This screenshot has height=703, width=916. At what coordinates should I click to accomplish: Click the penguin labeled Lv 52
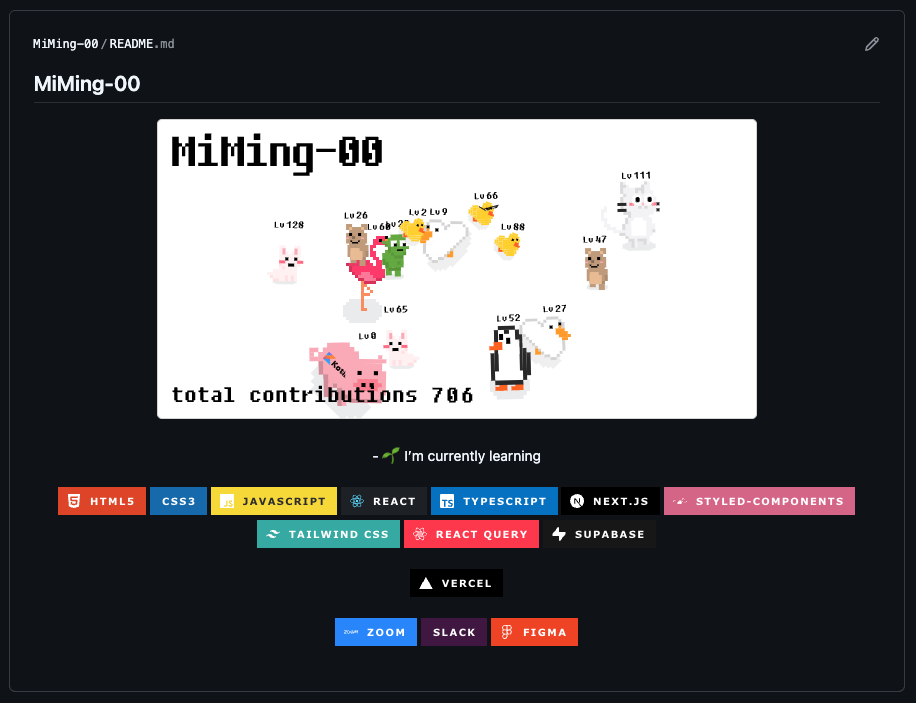pos(509,359)
